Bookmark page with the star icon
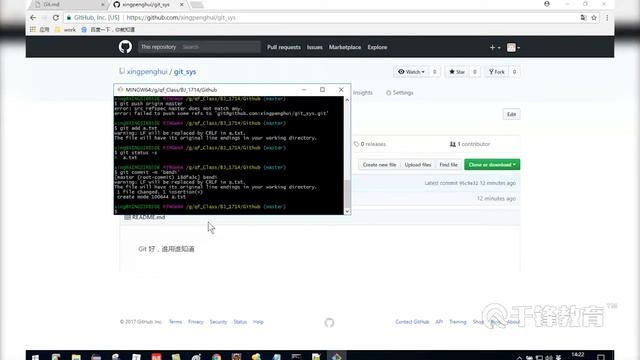The image size is (640, 360). point(594,18)
